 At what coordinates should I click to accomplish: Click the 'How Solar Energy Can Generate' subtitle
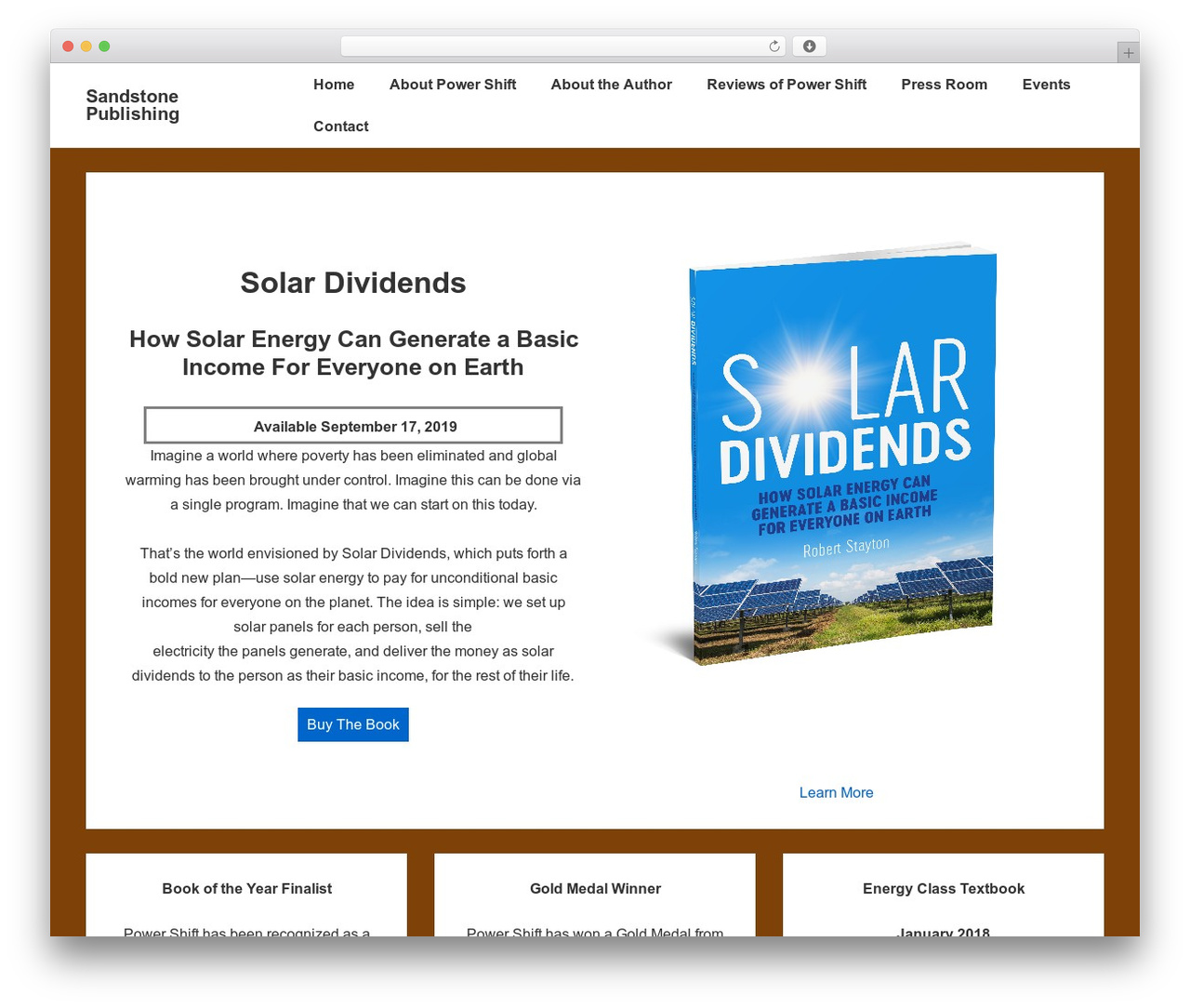[x=353, y=352]
